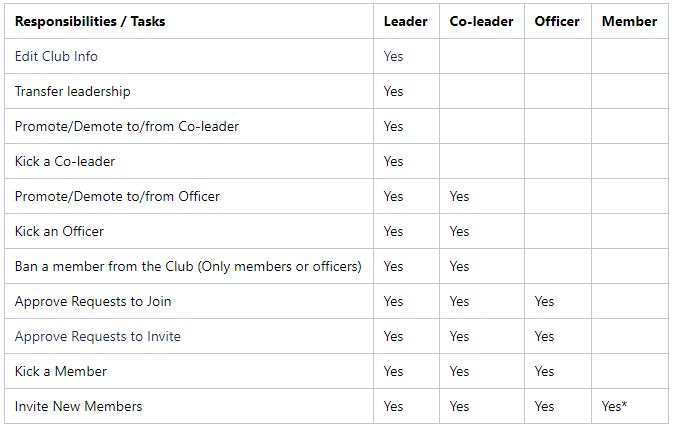Click Ban a member from the Club text
The image size is (673, 432).
click(x=104, y=266)
